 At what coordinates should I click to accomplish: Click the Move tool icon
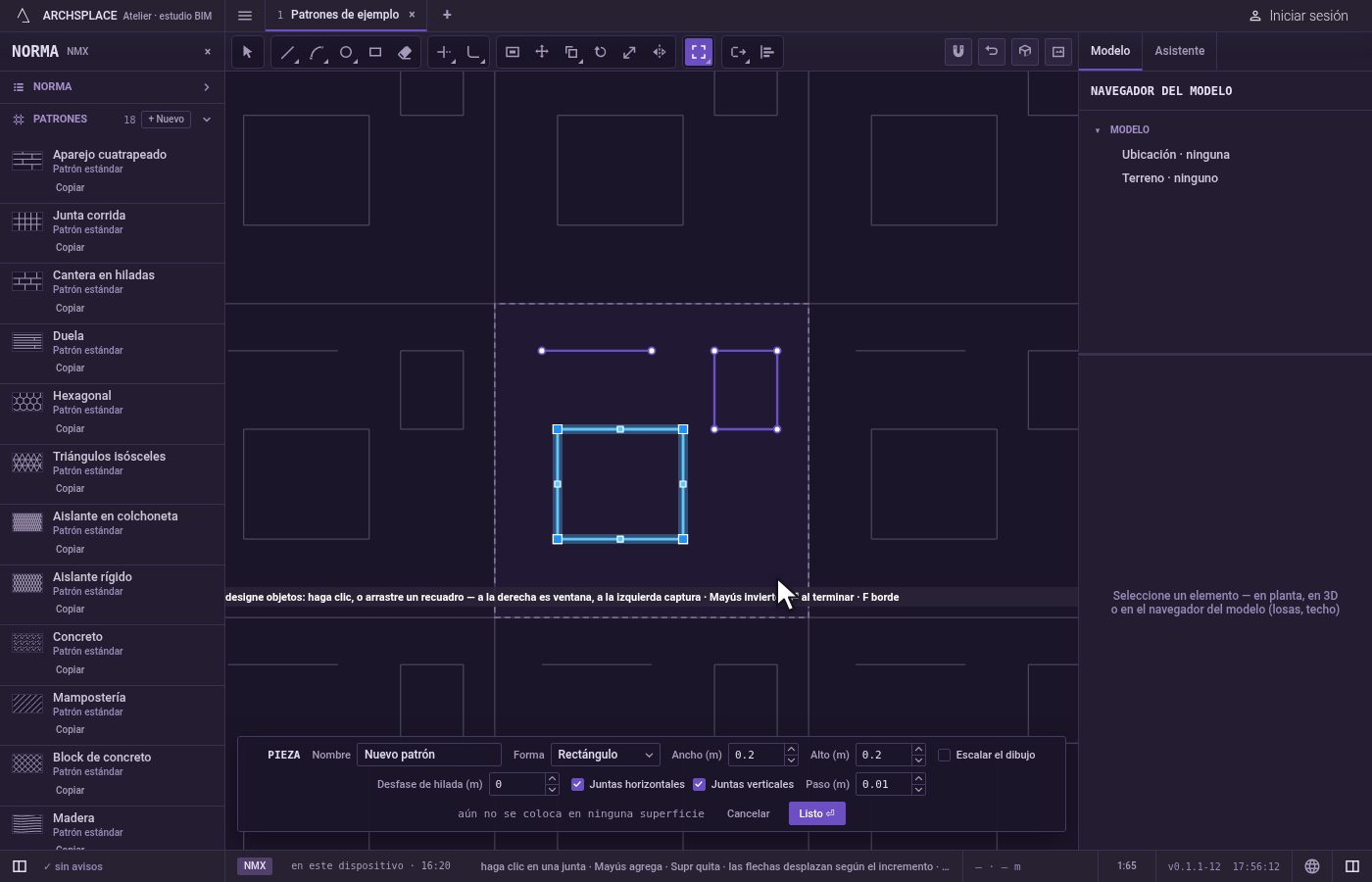pyautogui.click(x=542, y=52)
